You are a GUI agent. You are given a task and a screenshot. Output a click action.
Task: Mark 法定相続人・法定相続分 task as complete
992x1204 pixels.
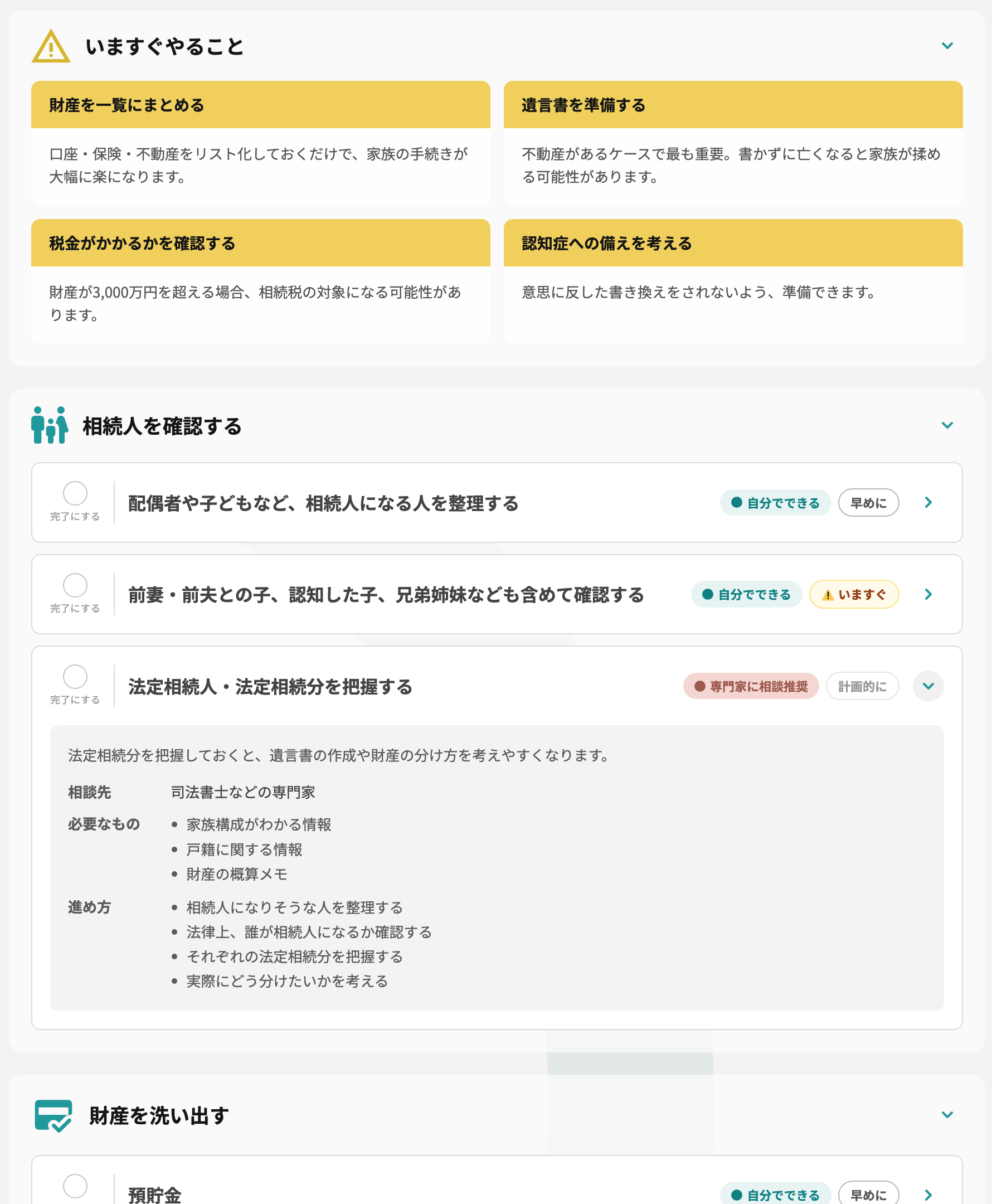pos(75,677)
